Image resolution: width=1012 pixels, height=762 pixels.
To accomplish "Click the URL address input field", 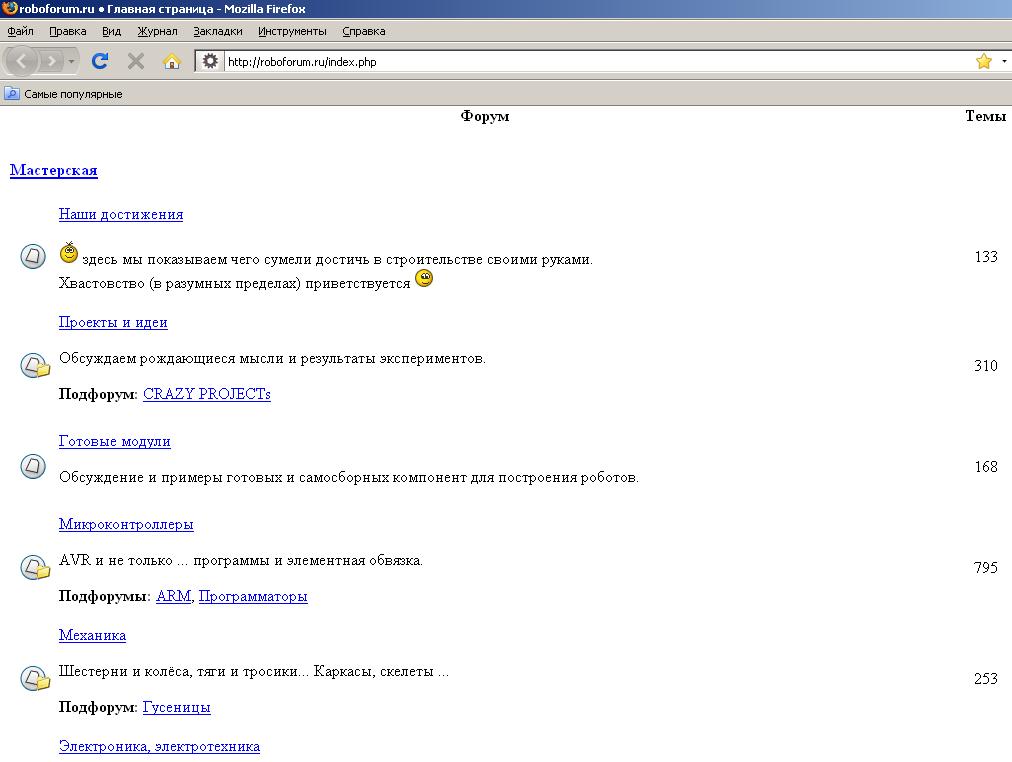I will (590, 61).
